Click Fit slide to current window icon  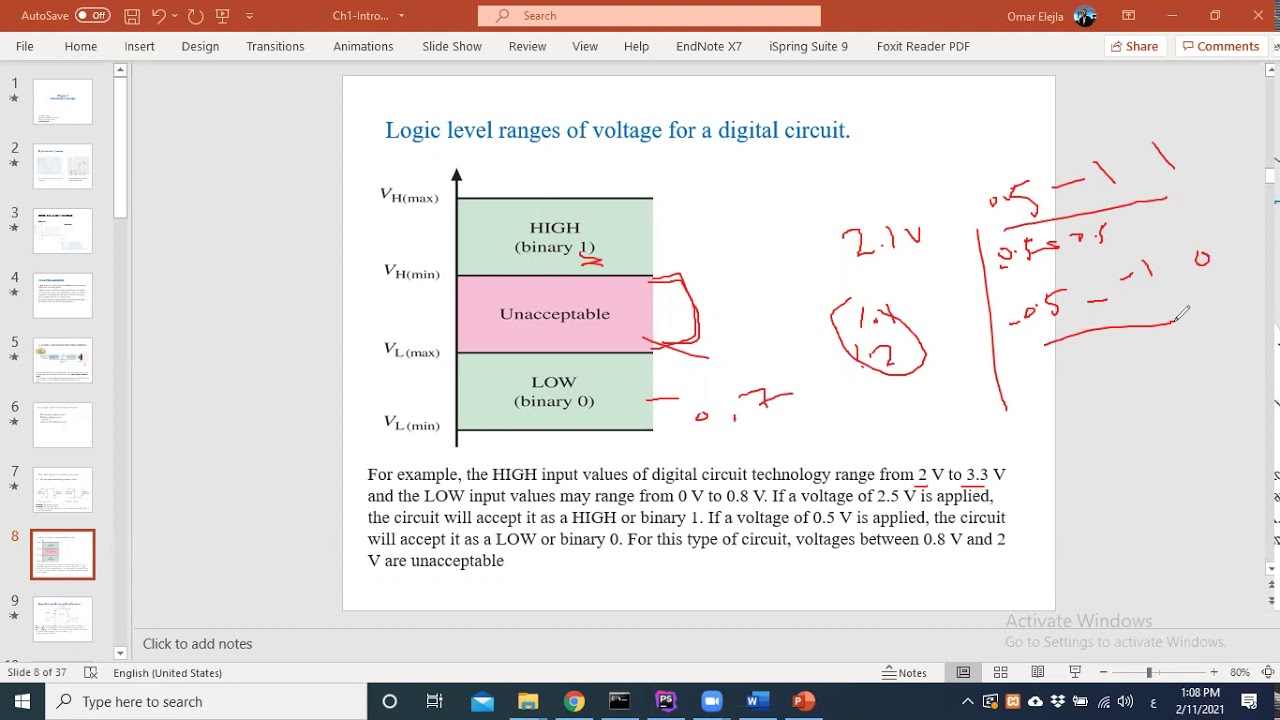1267,673
